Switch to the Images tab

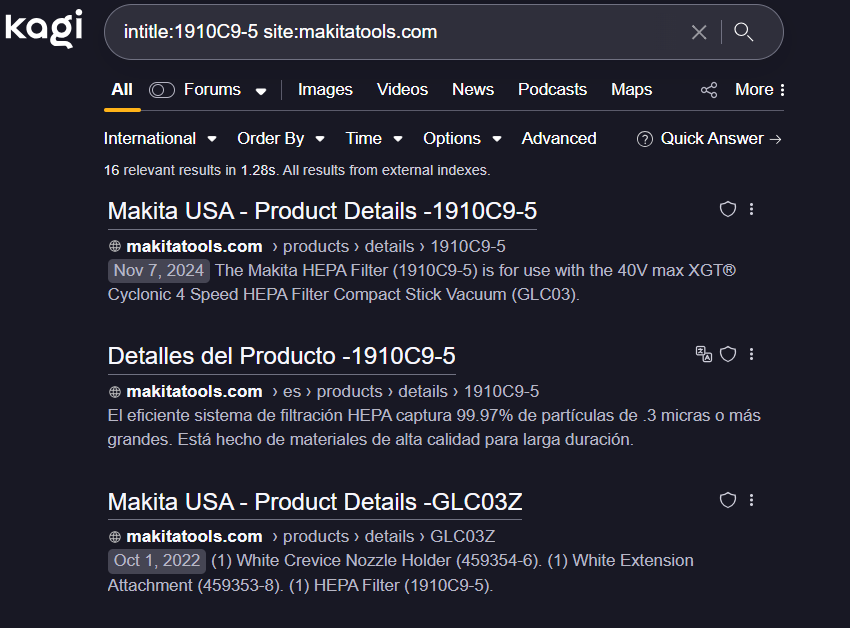[325, 89]
